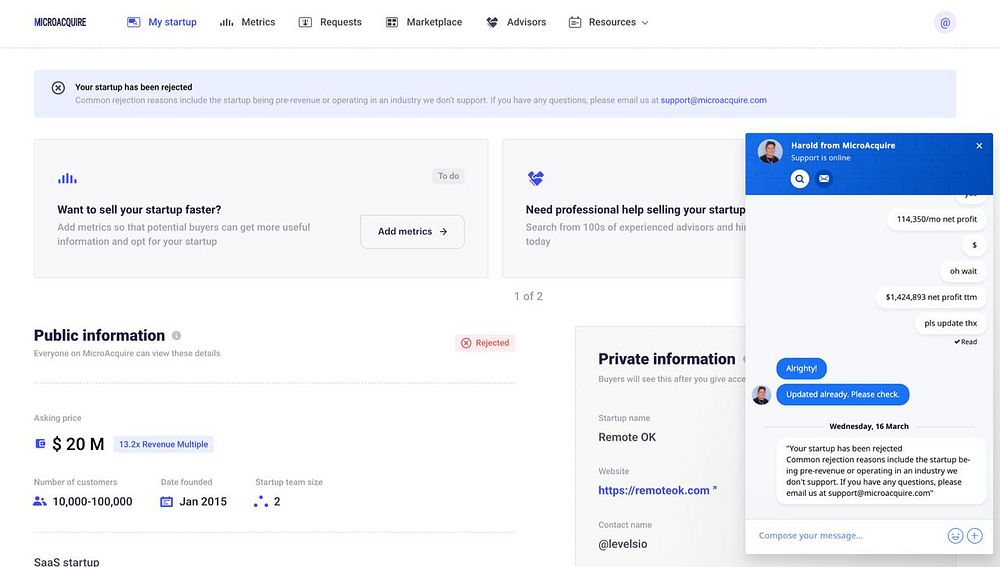This screenshot has width=1000, height=567.
Task: Click the "Updated already. Please check." message
Action: 842,395
